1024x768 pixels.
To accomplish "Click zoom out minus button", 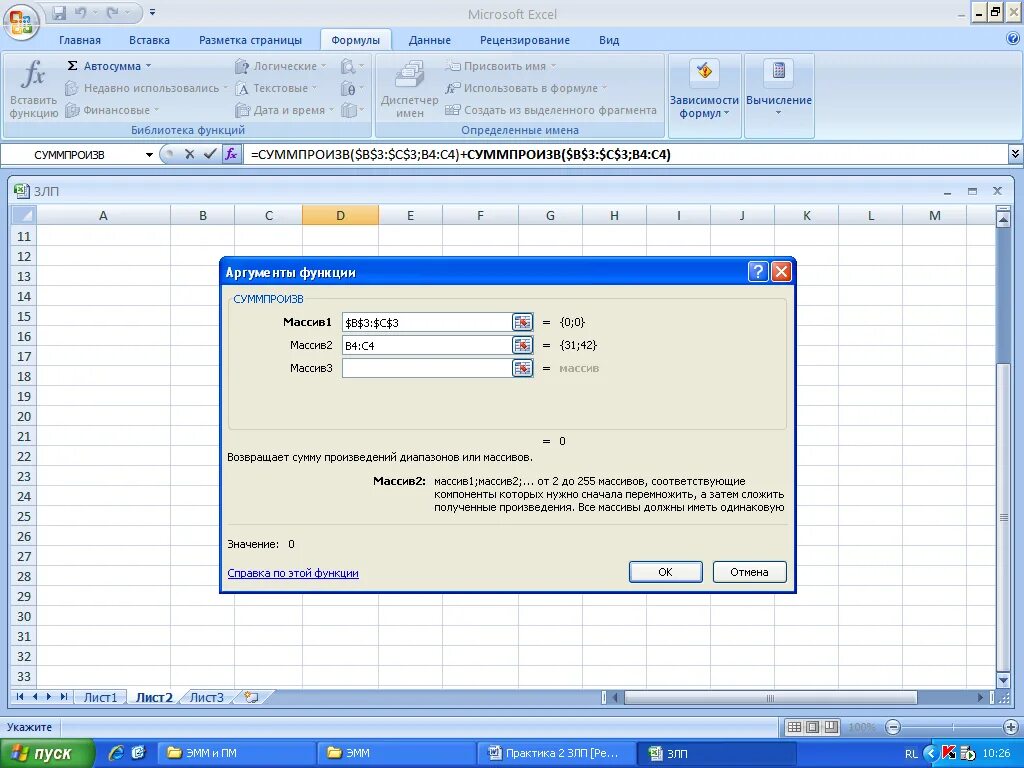I will [x=893, y=727].
